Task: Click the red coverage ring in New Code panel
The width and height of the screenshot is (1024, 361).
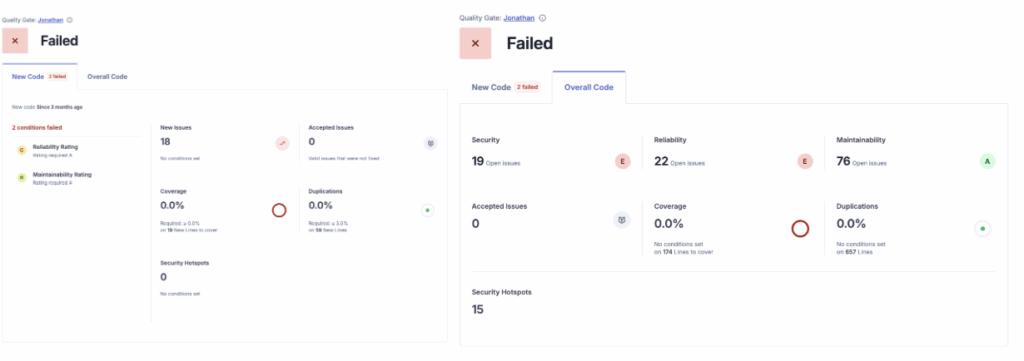Action: (279, 210)
